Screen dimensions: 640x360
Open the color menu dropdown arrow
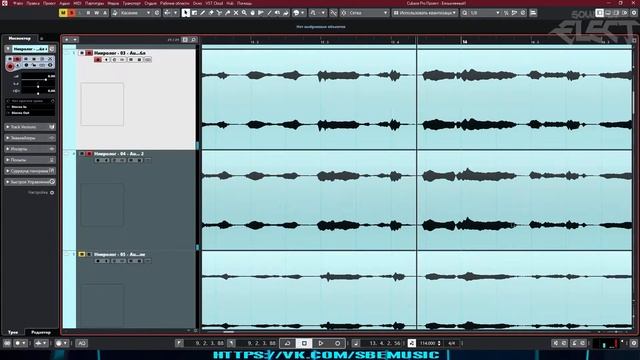[x=303, y=13]
